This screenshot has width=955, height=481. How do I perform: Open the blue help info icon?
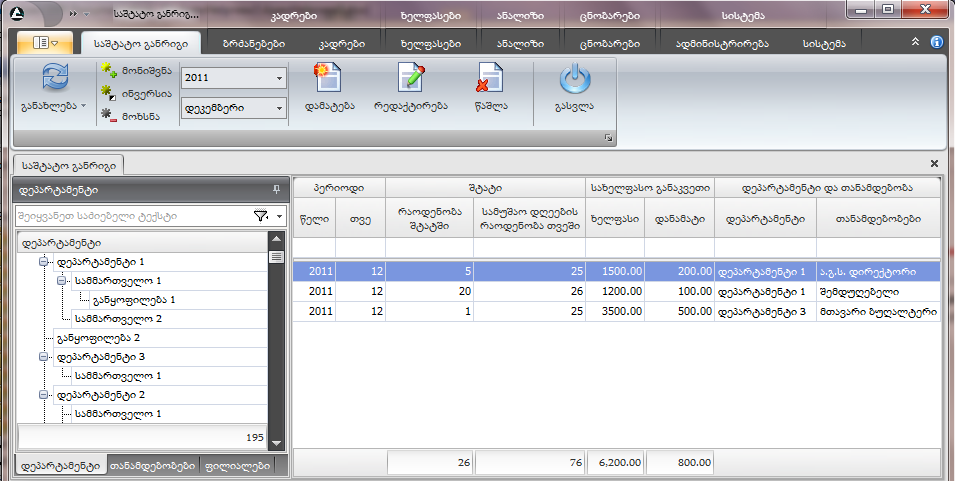937,43
